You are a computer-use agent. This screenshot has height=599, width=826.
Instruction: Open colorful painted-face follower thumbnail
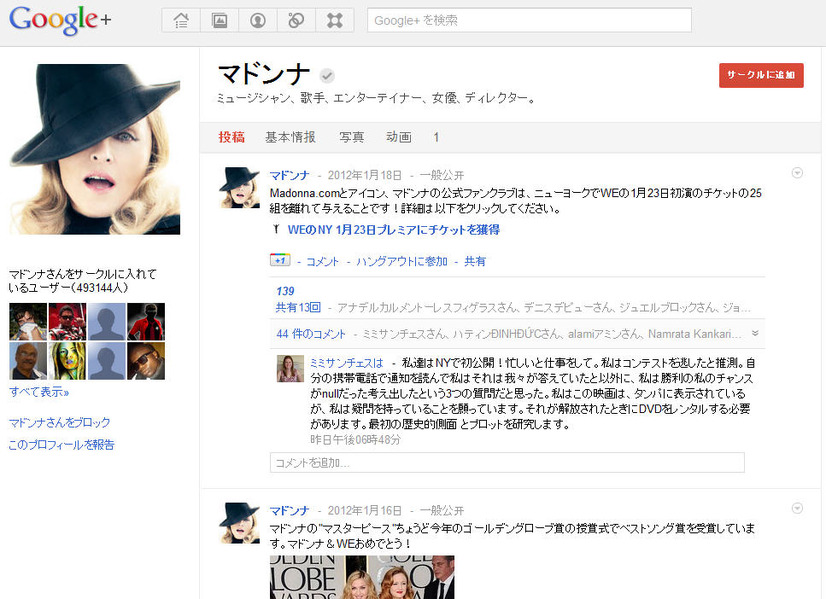click(67, 361)
